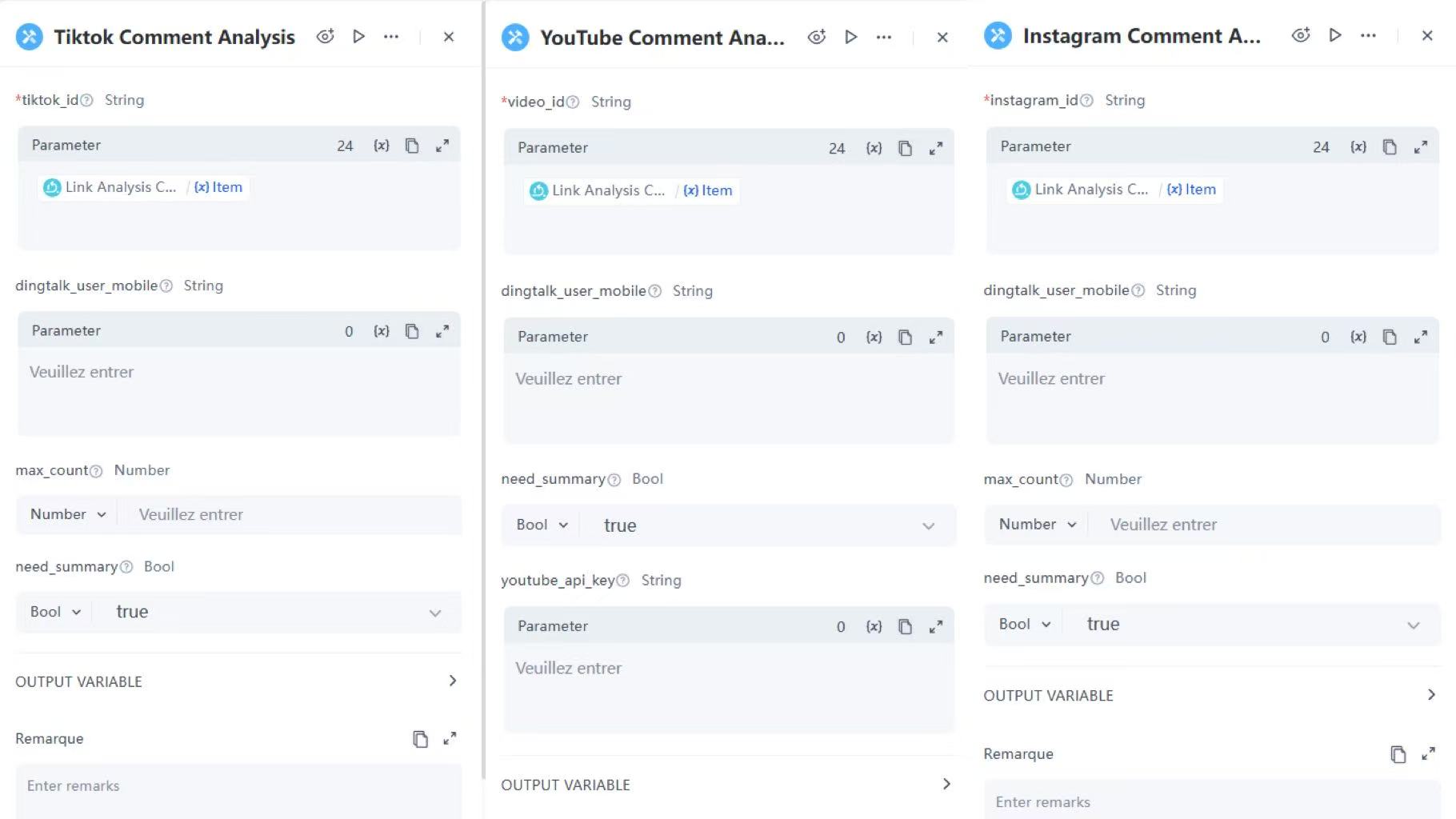Show help for youtube_api_key field

[623, 581]
